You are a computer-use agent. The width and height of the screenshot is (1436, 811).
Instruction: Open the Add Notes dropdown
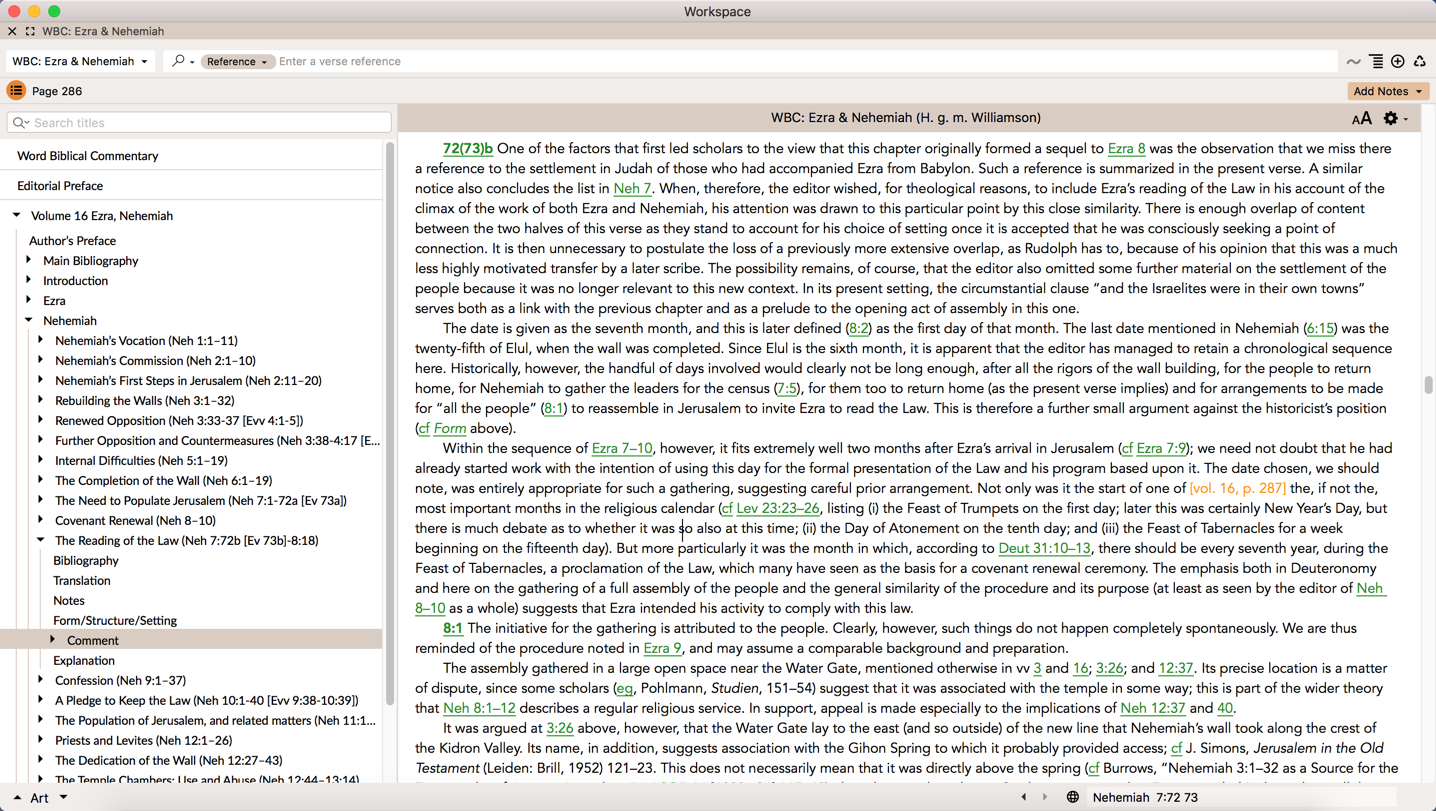[x=1387, y=91]
